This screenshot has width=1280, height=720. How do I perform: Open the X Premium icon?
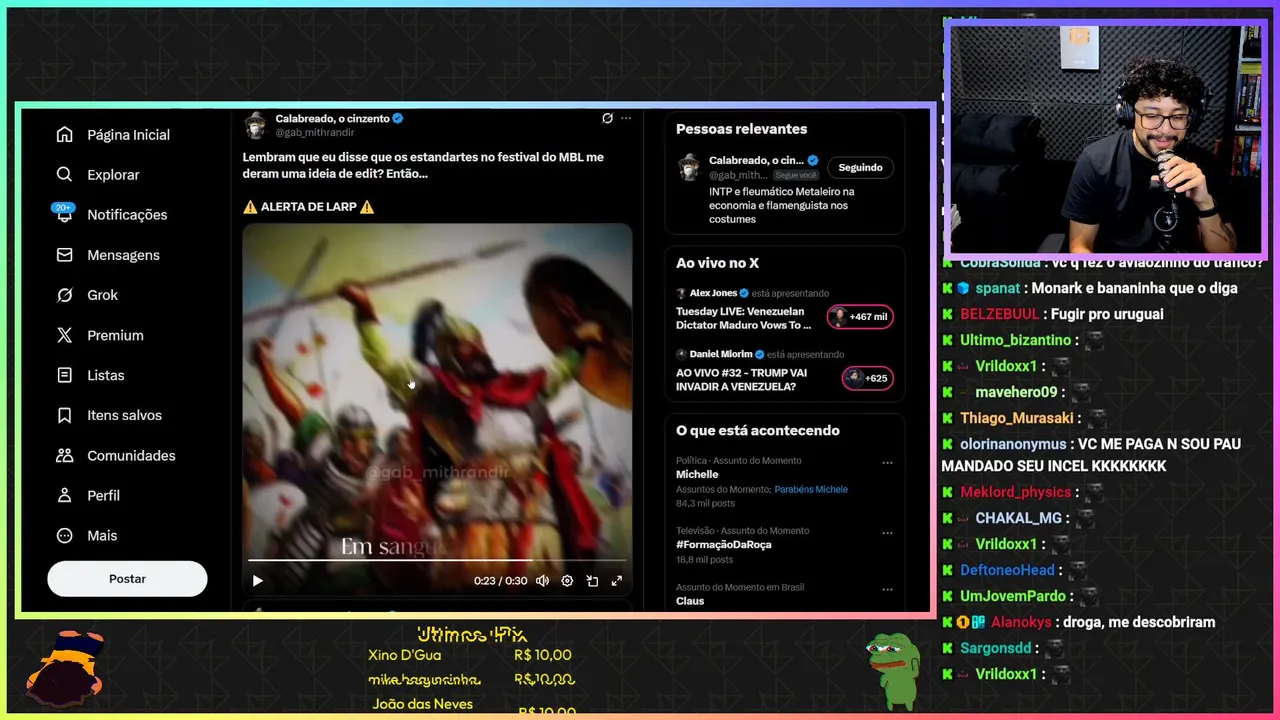[65, 335]
